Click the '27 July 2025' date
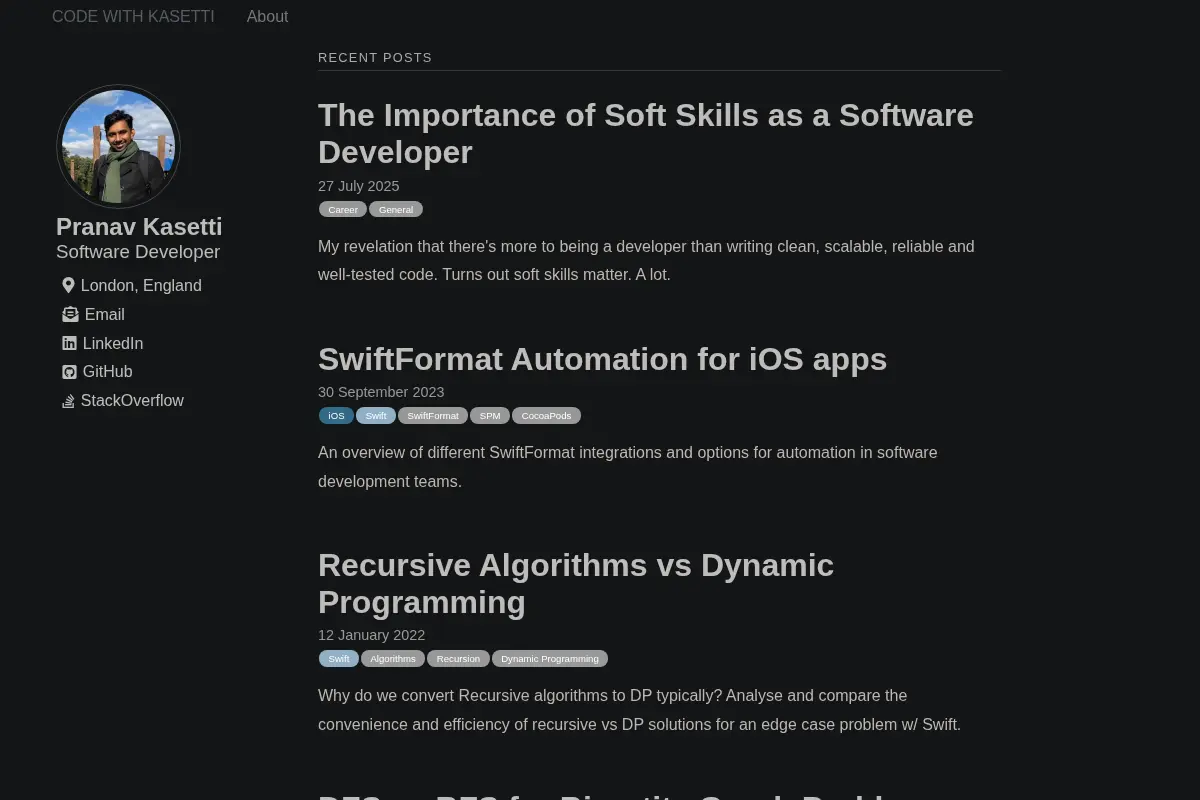The width and height of the screenshot is (1200, 800). (x=358, y=186)
